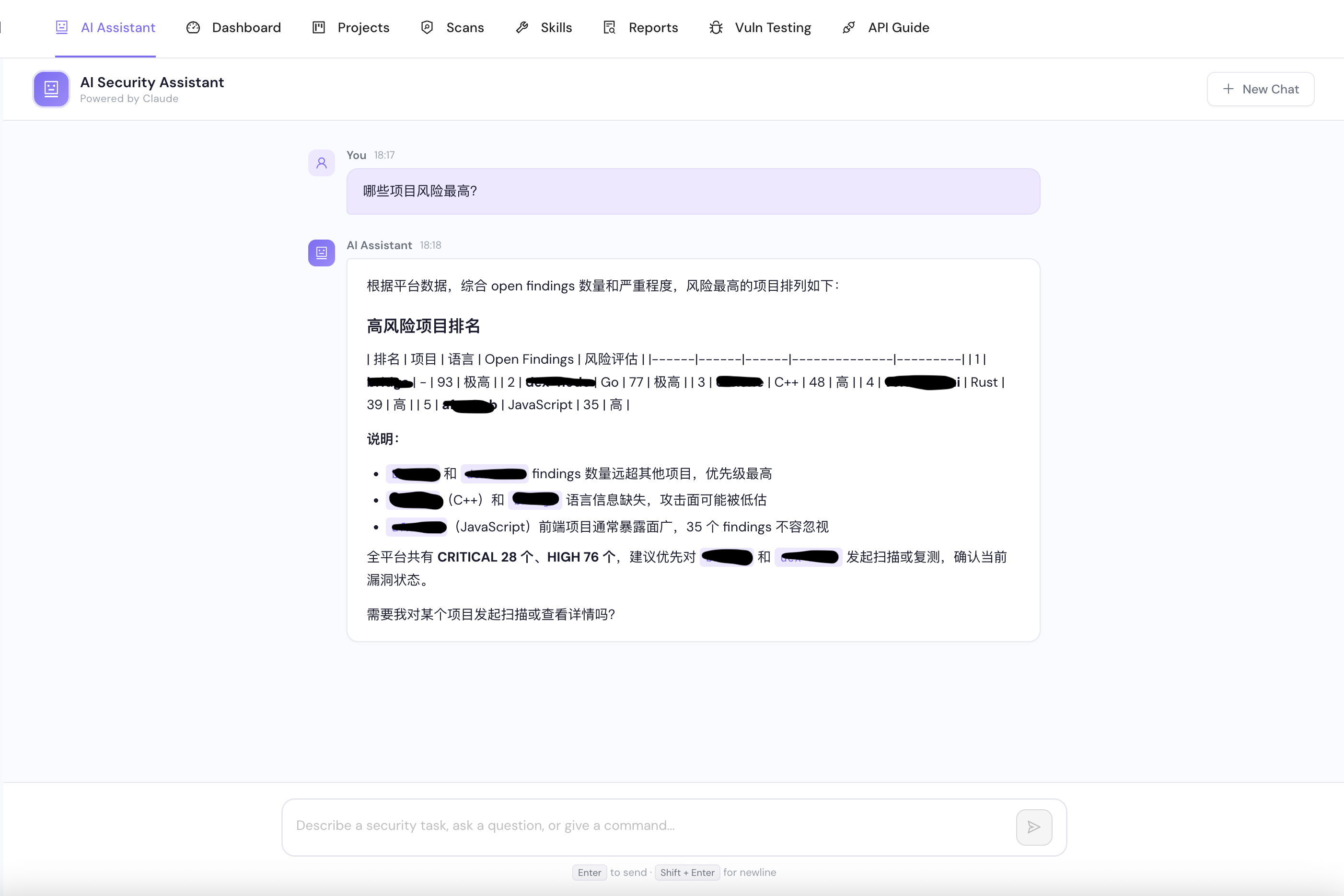Viewport: 1344px width, 896px height.
Task: Open the AI Assistant tab
Action: pyautogui.click(x=105, y=27)
